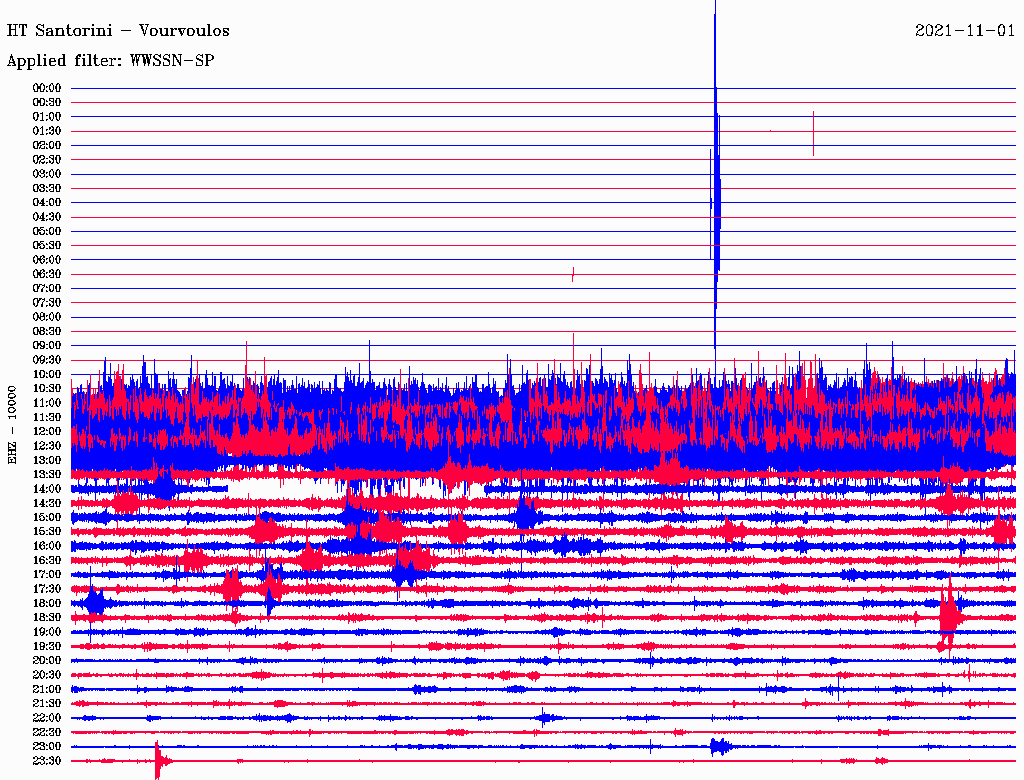Click the 21:00 time label
Screen dimensions: 1024x780
coord(47,689)
